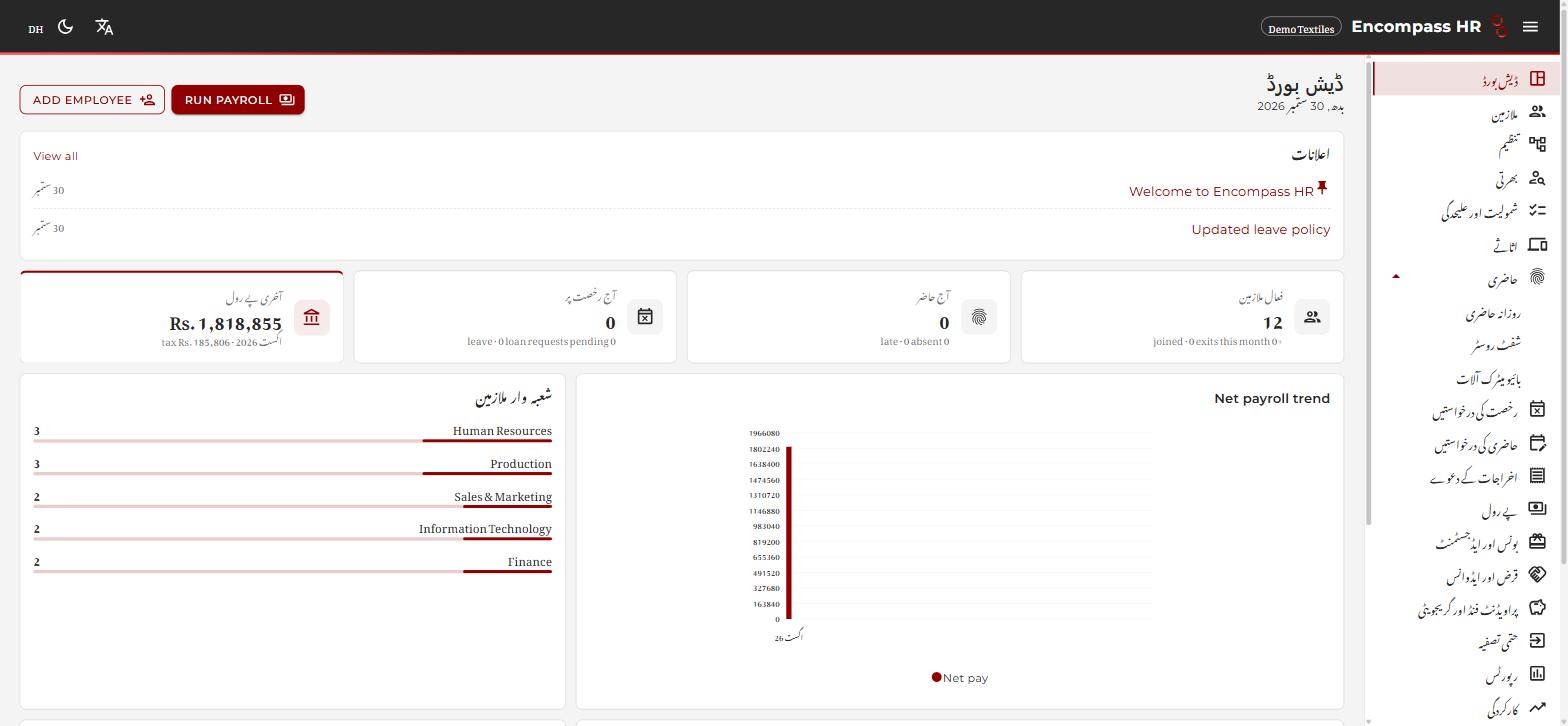Select Daily Attendance submenu item
Viewport: 1568px width, 726px height.
1493,314
